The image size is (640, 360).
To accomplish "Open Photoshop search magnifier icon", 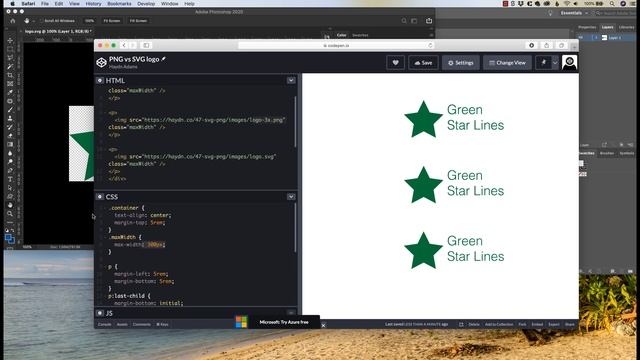I will point(404,21).
